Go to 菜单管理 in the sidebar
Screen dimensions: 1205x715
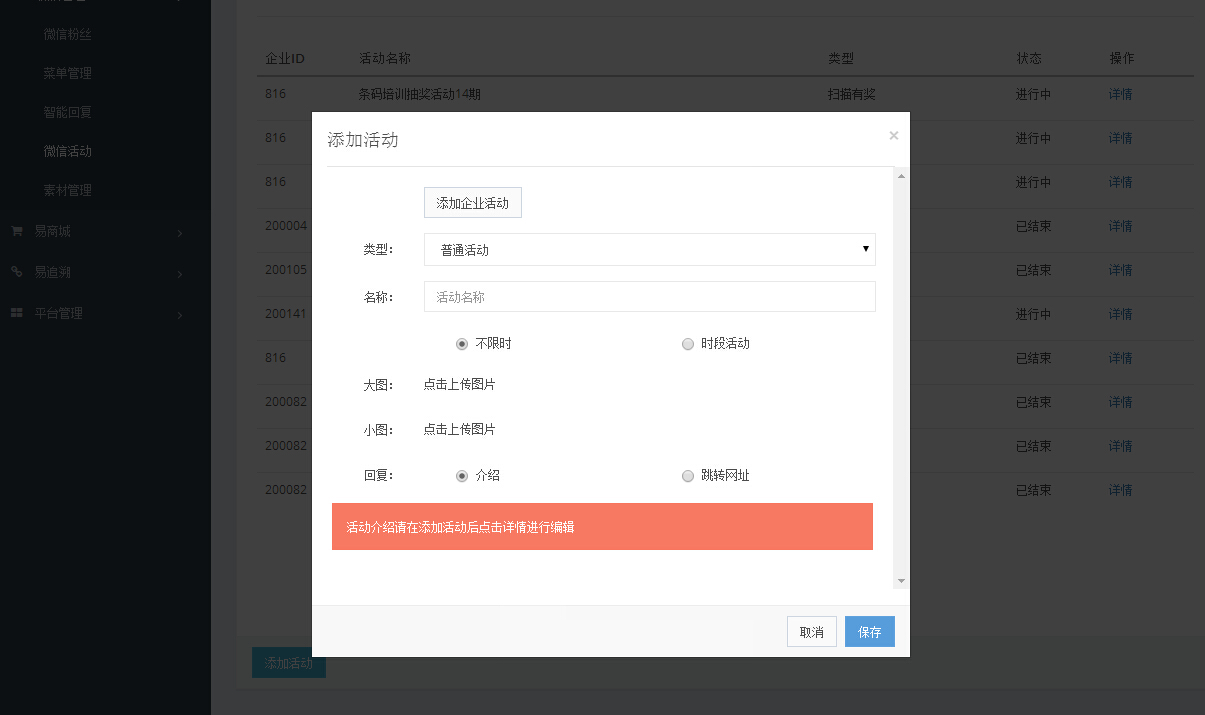point(68,74)
